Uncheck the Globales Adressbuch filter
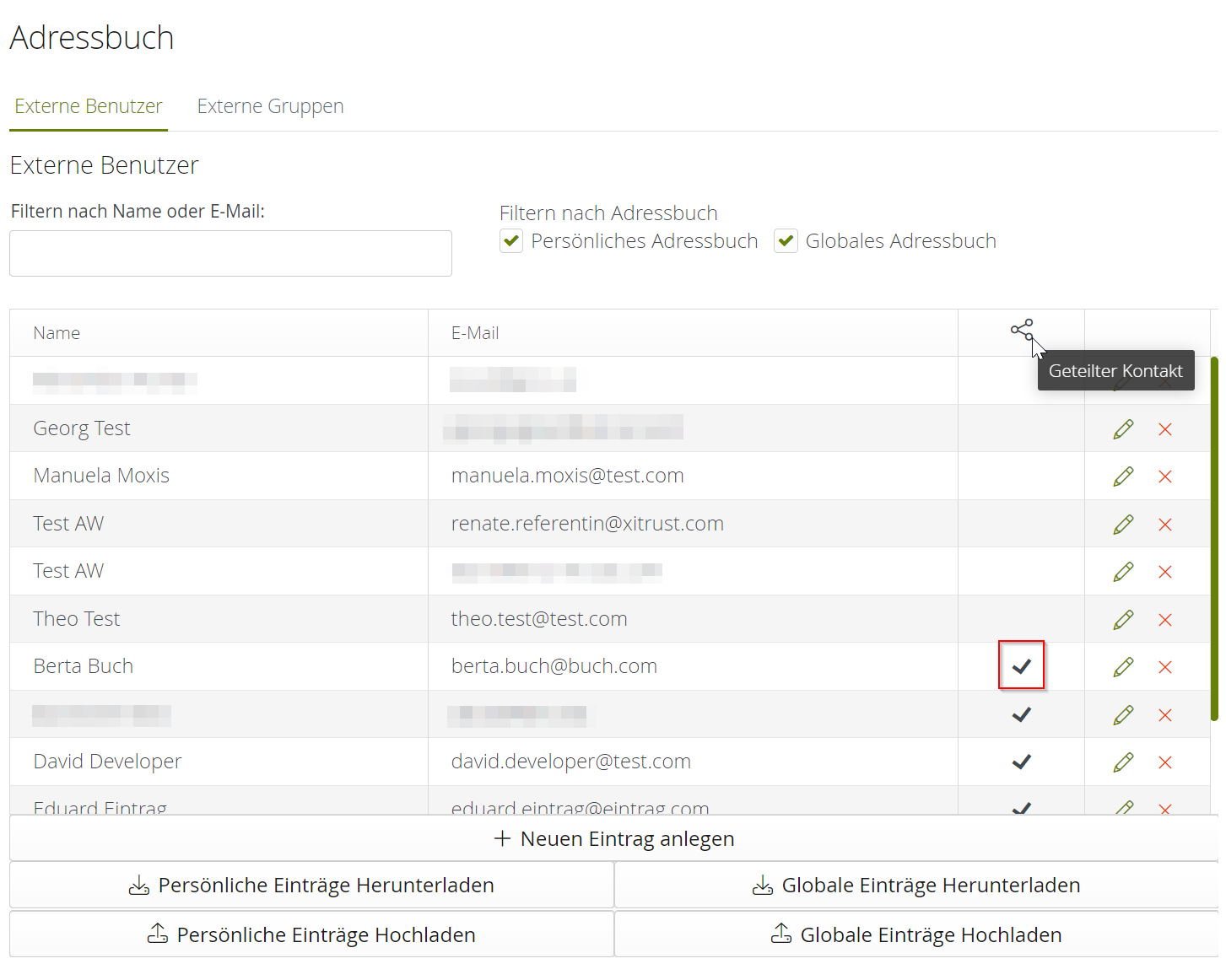 click(786, 240)
